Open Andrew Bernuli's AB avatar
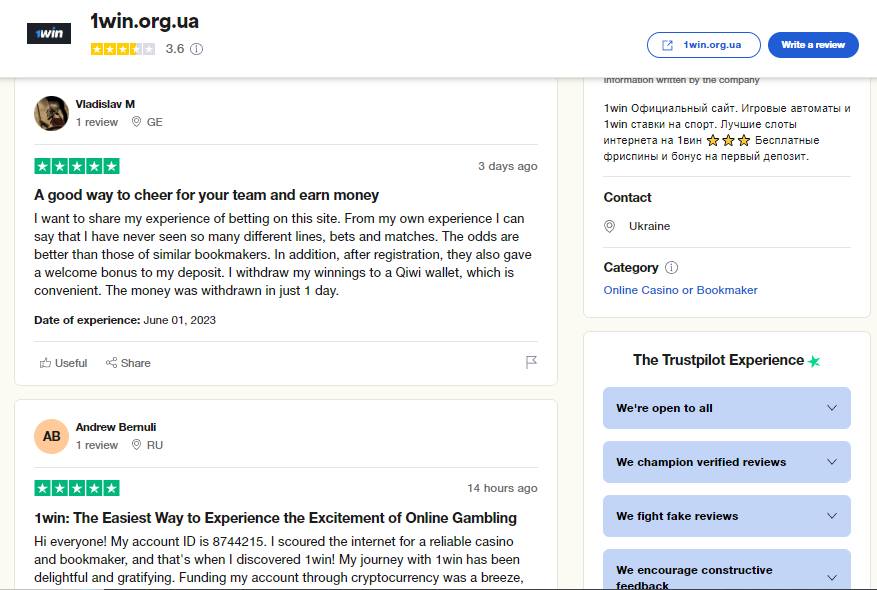Viewport: 877px width, 590px height. tap(51, 436)
